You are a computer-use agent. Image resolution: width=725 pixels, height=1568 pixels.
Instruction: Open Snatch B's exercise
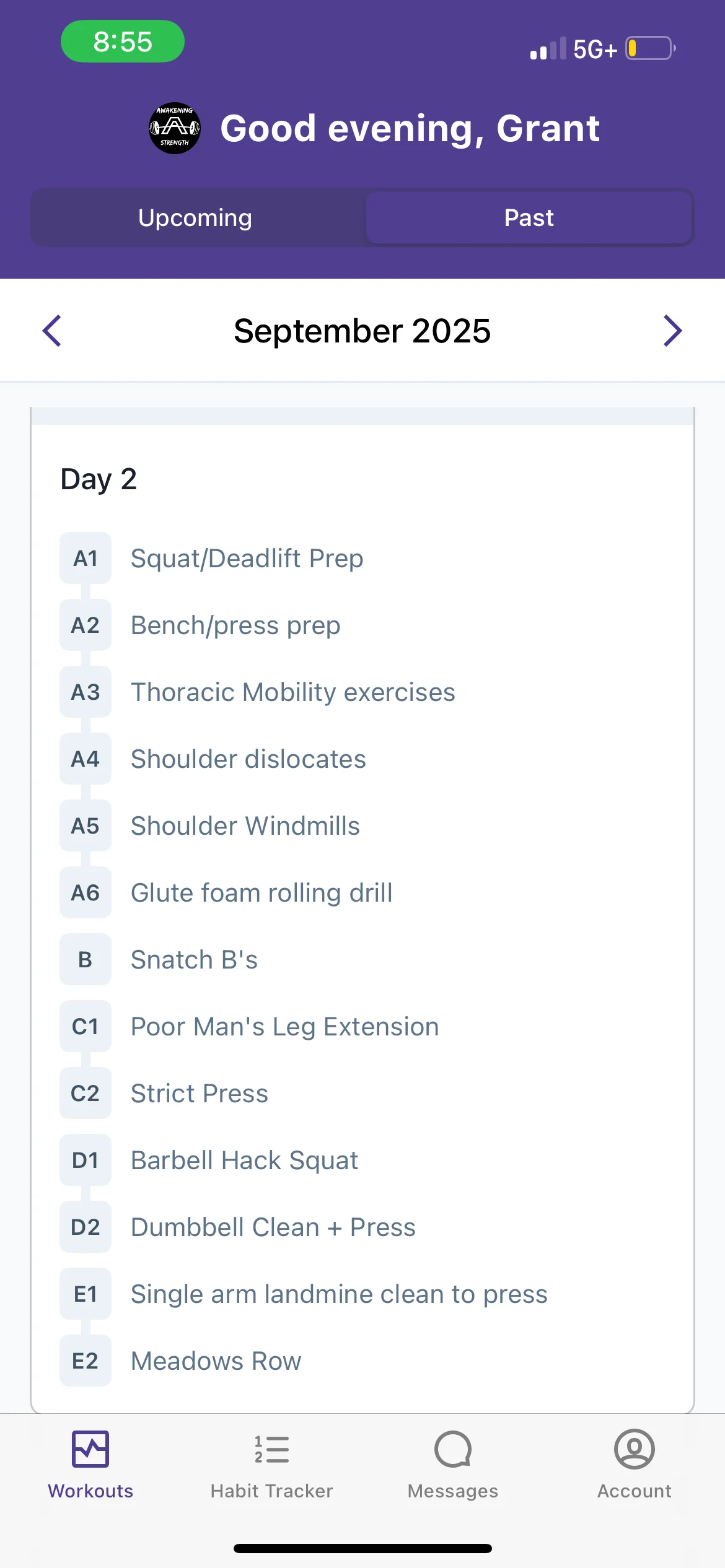click(x=194, y=959)
